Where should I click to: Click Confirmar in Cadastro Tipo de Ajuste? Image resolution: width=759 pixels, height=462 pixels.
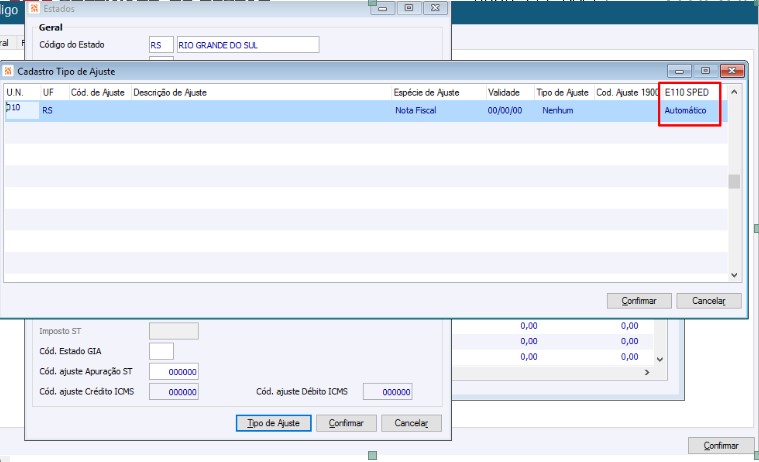pos(639,301)
